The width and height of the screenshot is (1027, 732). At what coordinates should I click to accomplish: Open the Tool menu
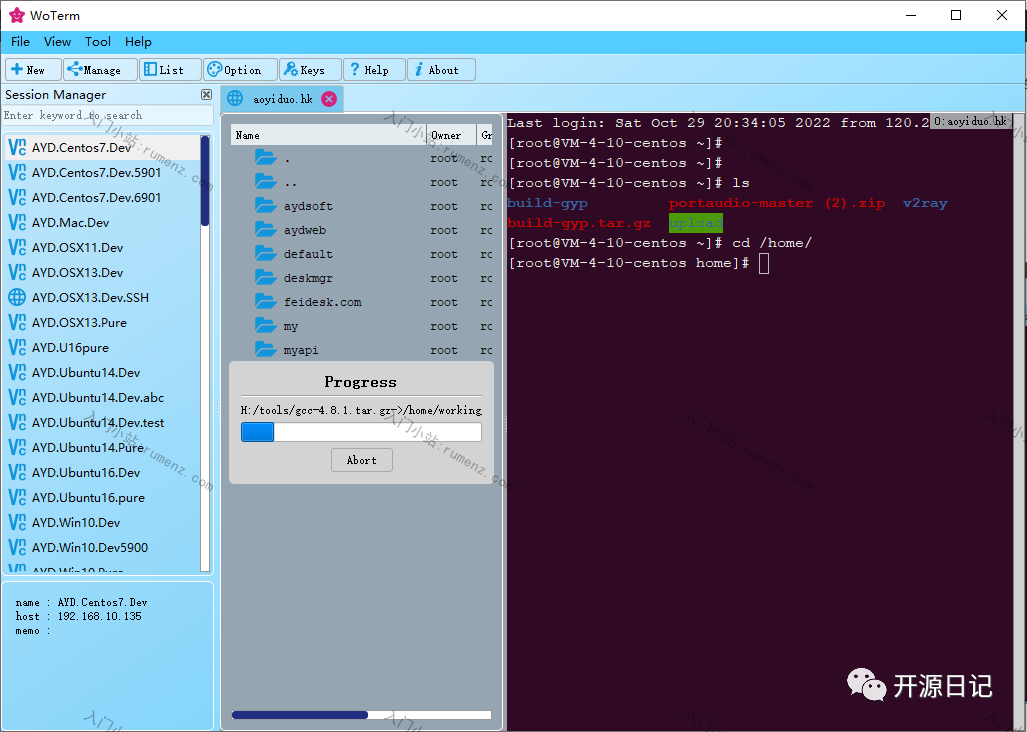coord(98,42)
